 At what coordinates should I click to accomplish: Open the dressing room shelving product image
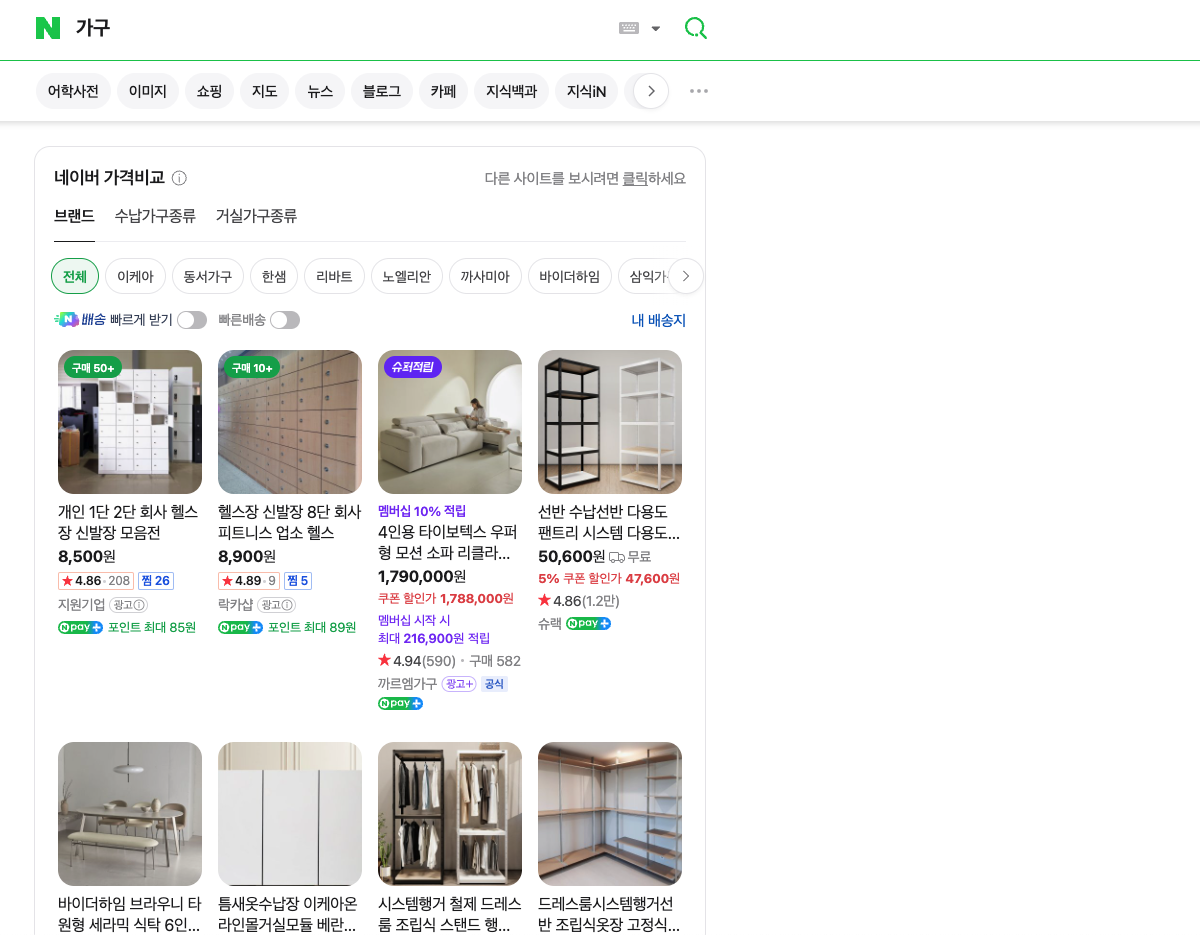(610, 814)
